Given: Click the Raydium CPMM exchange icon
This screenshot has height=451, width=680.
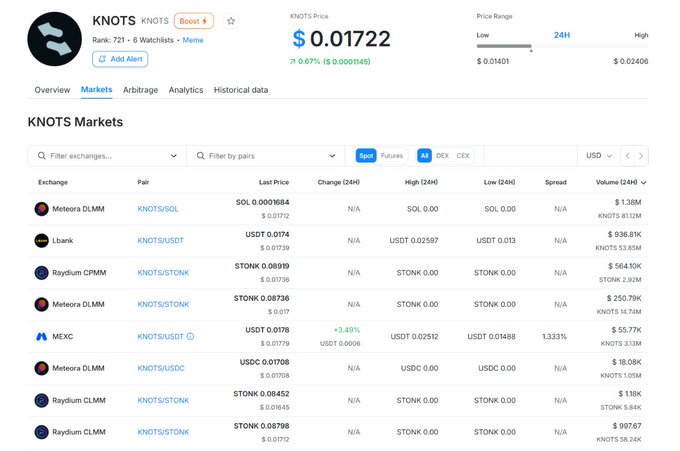Looking at the screenshot, I should point(42,273).
